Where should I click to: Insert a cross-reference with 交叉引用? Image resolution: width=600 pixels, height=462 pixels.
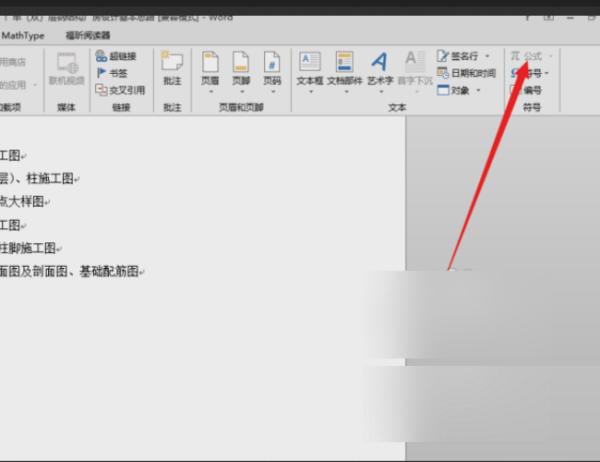[120, 90]
